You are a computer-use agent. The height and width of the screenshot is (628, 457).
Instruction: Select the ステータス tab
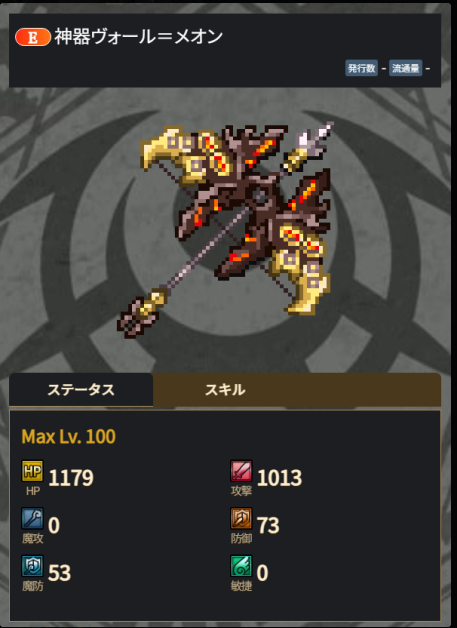[x=81, y=390]
